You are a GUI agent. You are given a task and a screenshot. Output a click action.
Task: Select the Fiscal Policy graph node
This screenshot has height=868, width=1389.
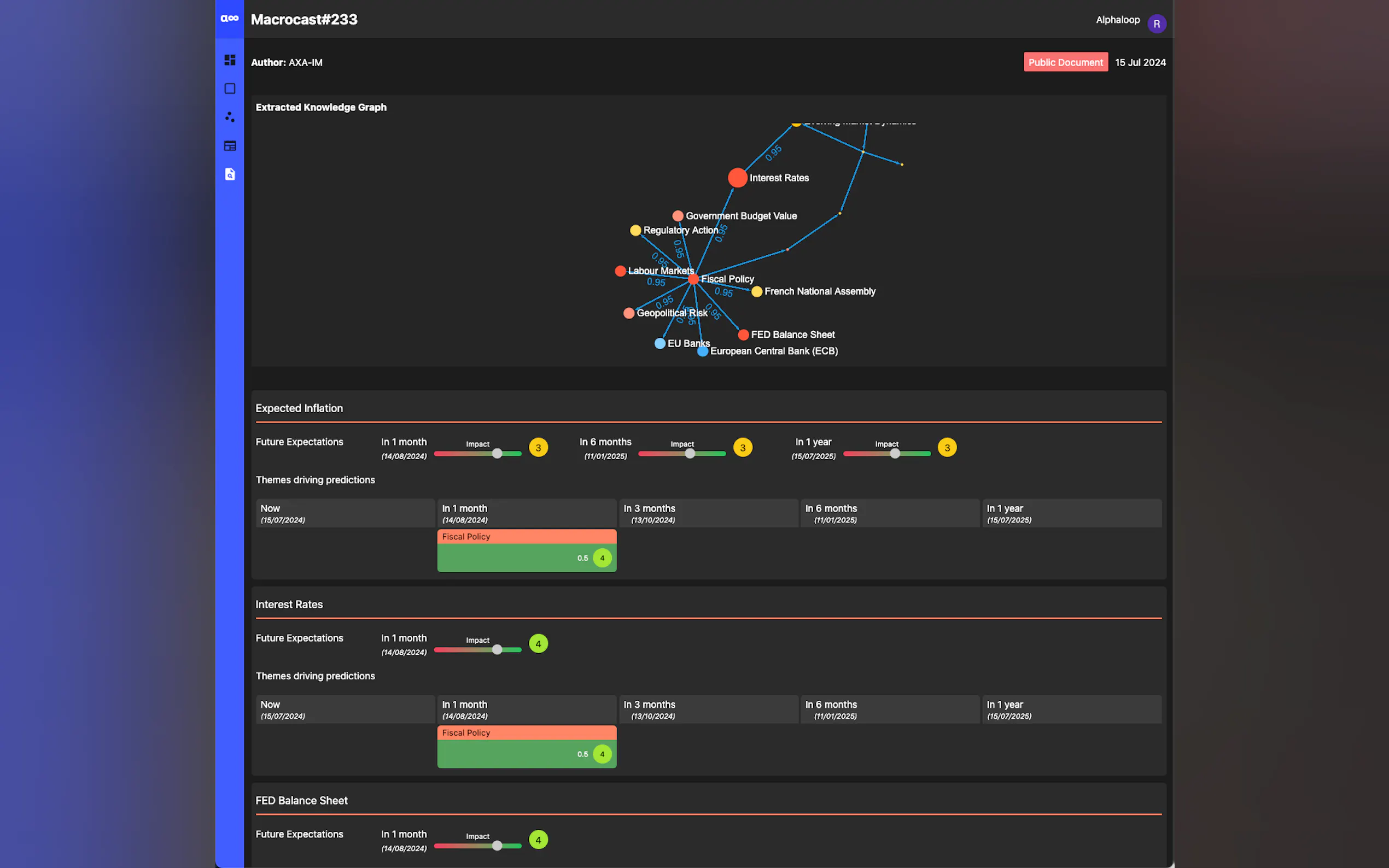693,279
